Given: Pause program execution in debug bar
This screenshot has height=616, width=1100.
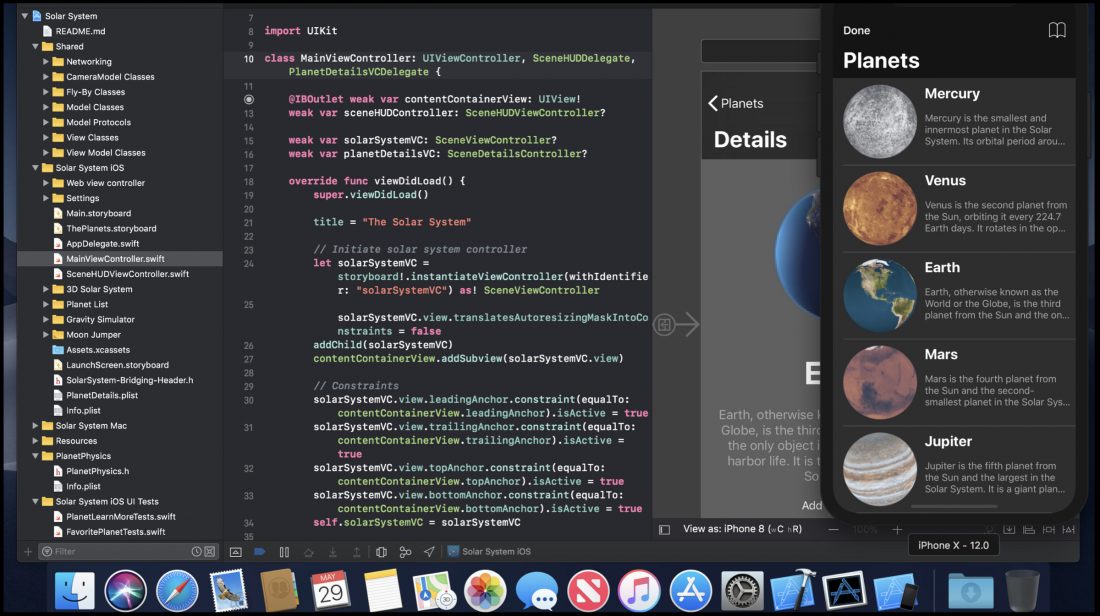Looking at the screenshot, I should coord(284,552).
